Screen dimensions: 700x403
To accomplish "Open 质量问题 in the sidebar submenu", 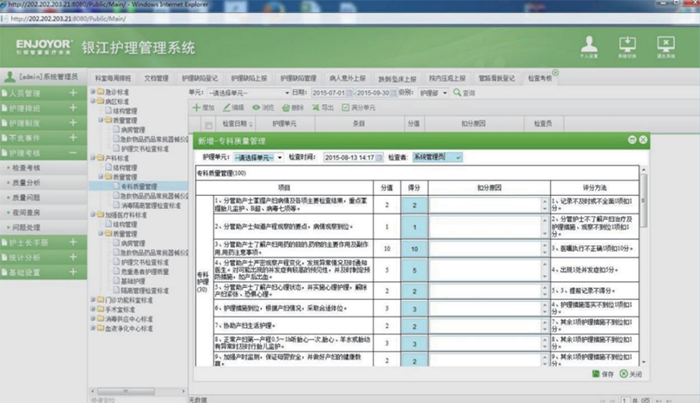I will [x=26, y=197].
